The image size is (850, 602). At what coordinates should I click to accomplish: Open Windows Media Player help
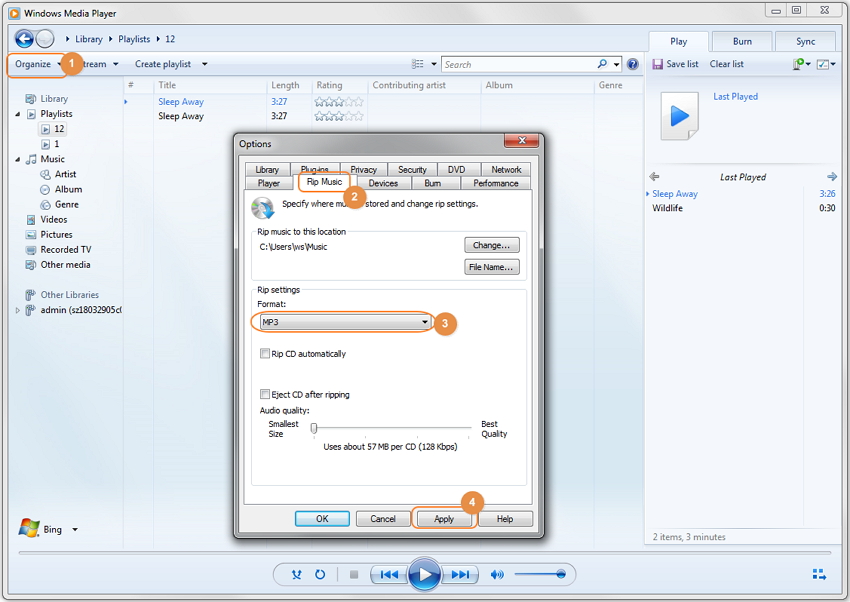(632, 64)
